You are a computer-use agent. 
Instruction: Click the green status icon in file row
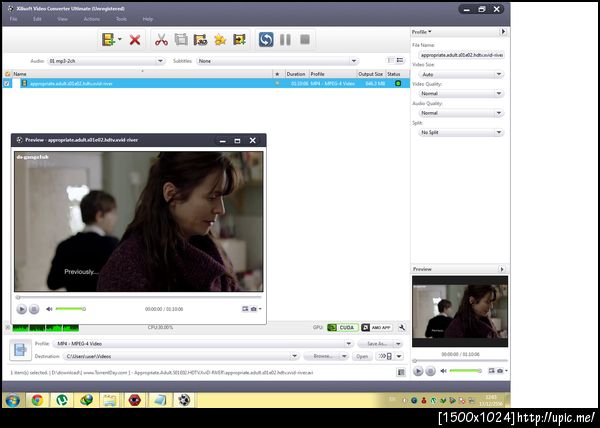tap(398, 83)
